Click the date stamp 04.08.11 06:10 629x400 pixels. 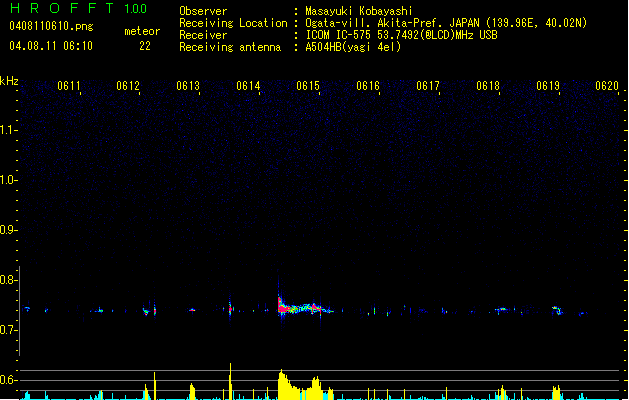coord(51,46)
